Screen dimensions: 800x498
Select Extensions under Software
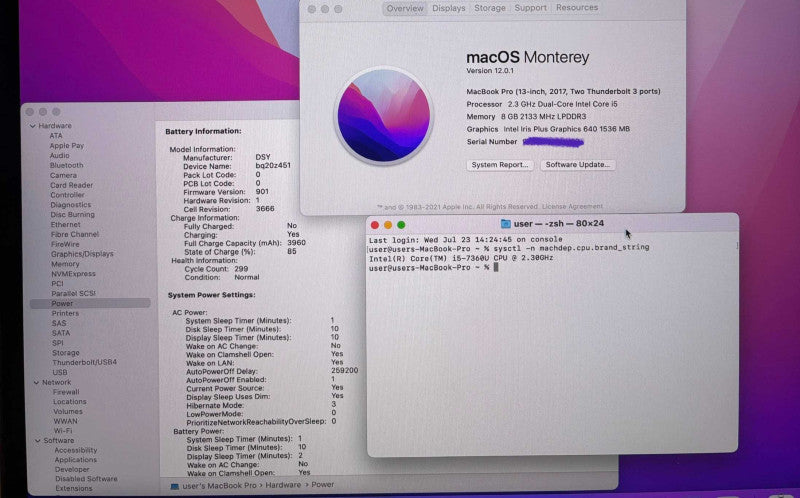pos(73,489)
